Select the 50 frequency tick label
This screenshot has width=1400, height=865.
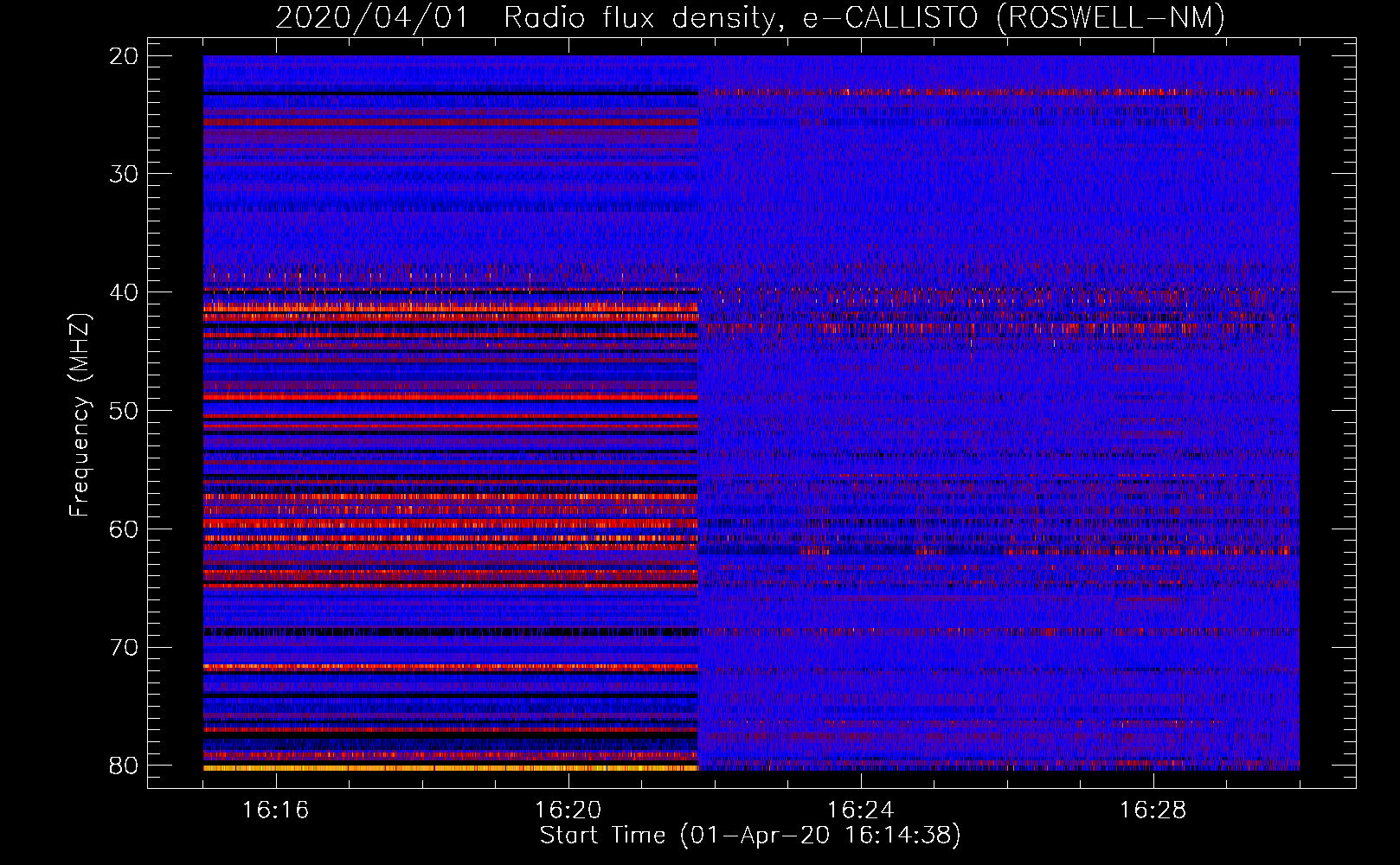point(124,411)
